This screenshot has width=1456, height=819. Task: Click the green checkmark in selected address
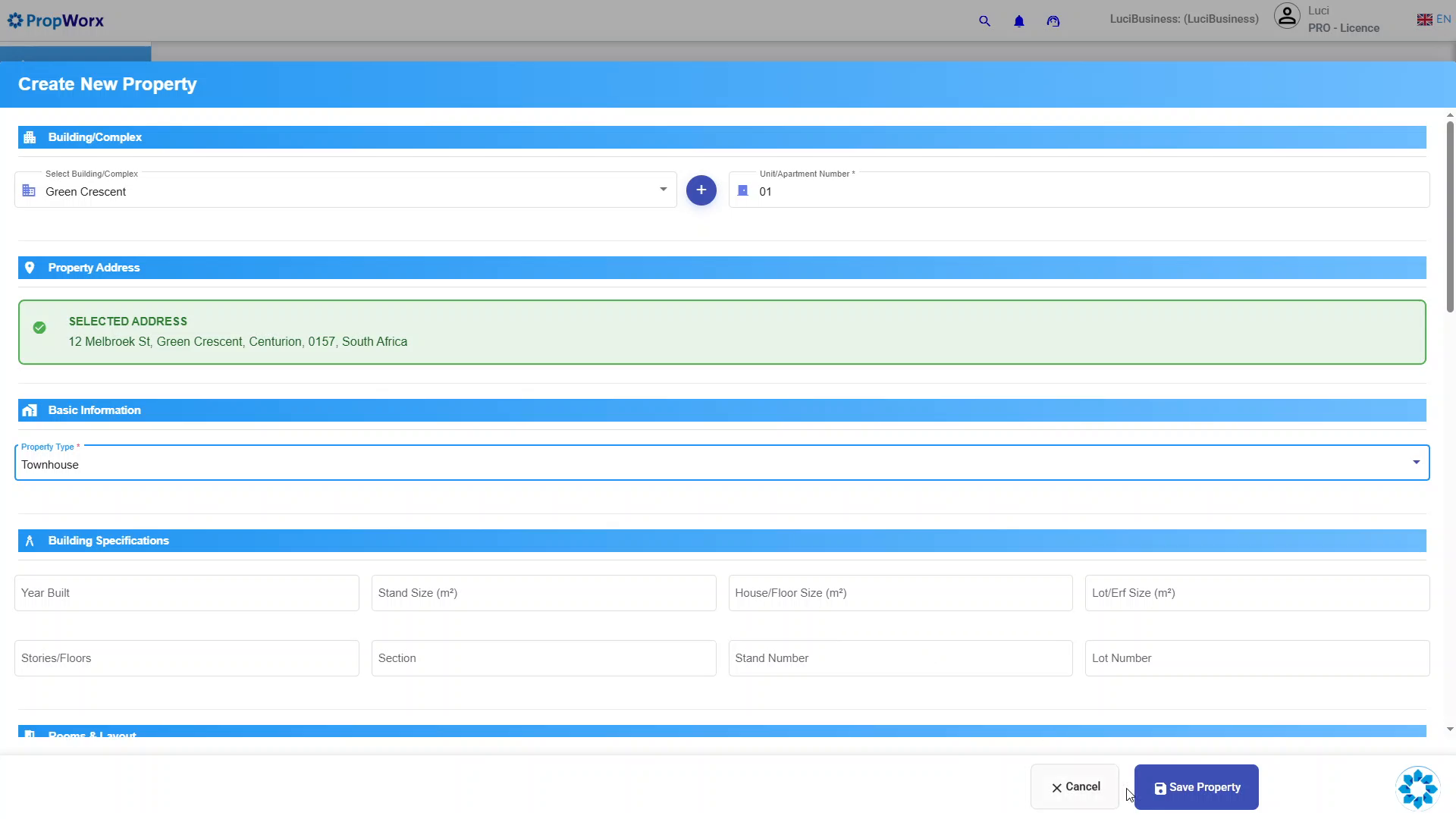[39, 328]
